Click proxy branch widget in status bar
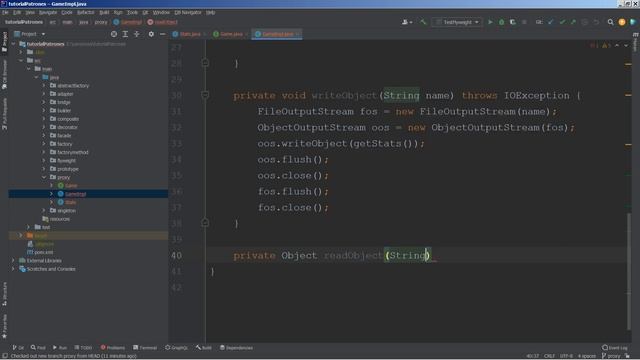This screenshot has height=360, width=640. click(611, 356)
